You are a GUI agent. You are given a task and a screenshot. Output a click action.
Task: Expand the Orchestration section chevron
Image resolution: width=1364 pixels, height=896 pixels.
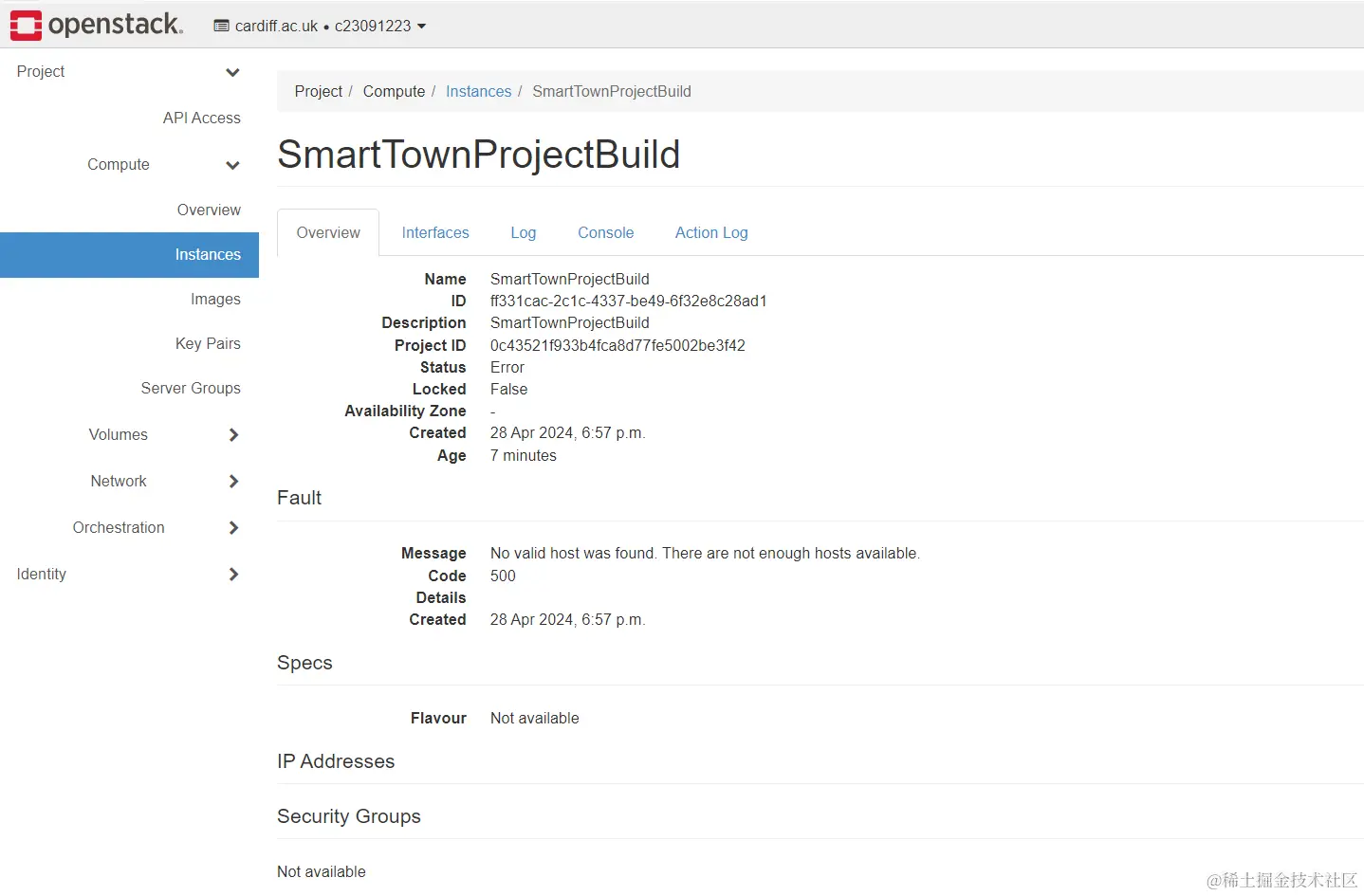(233, 527)
